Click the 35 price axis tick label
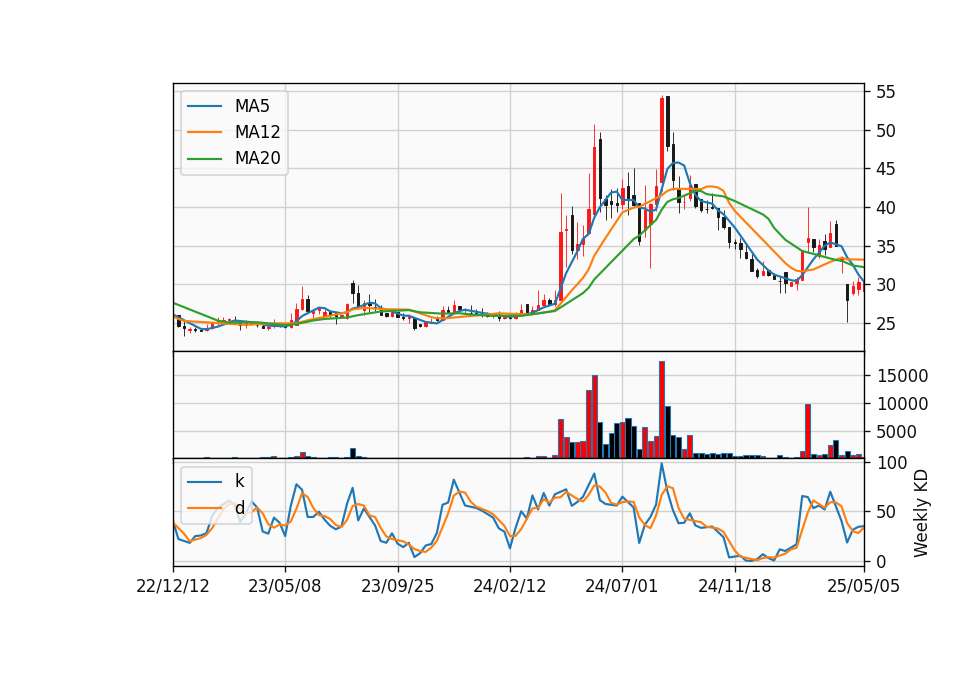This screenshot has width=960, height=690. pyautogui.click(x=885, y=247)
